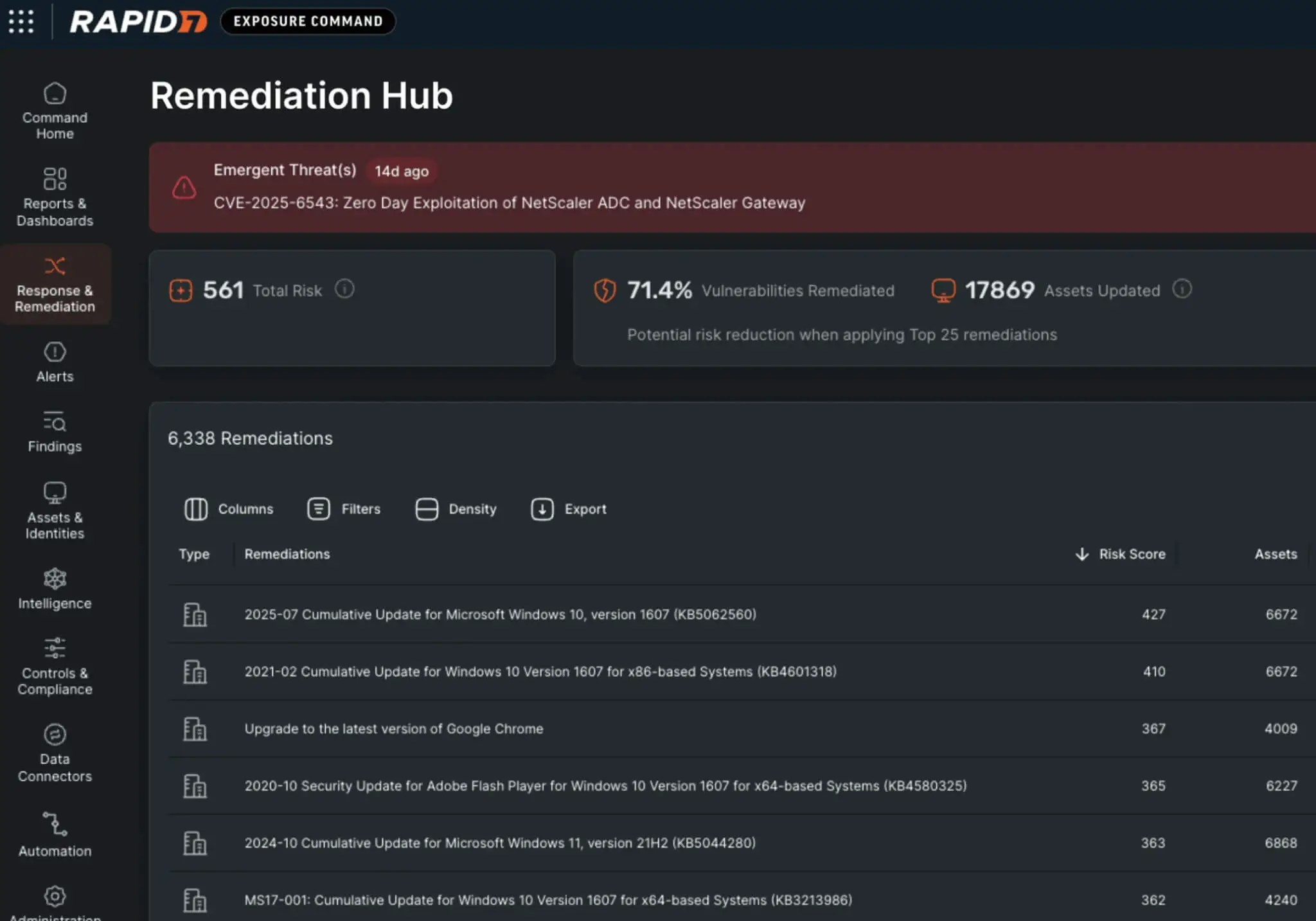The image size is (1316, 921).
Task: Open the Exposure Command product badge
Action: click(308, 21)
